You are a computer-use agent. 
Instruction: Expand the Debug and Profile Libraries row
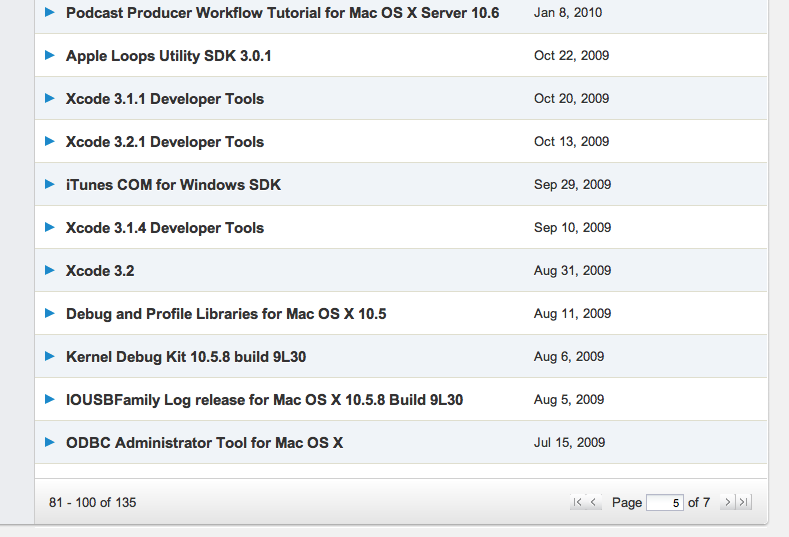(x=50, y=314)
